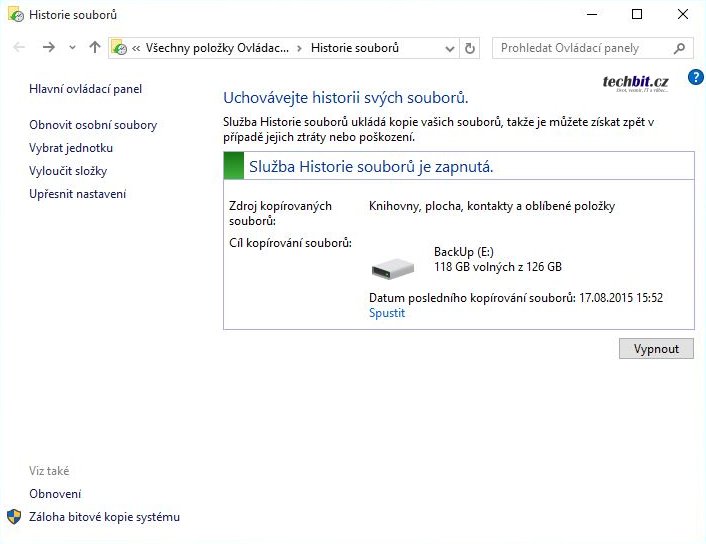
Task: Open the address bar history dropdown
Action: click(449, 48)
